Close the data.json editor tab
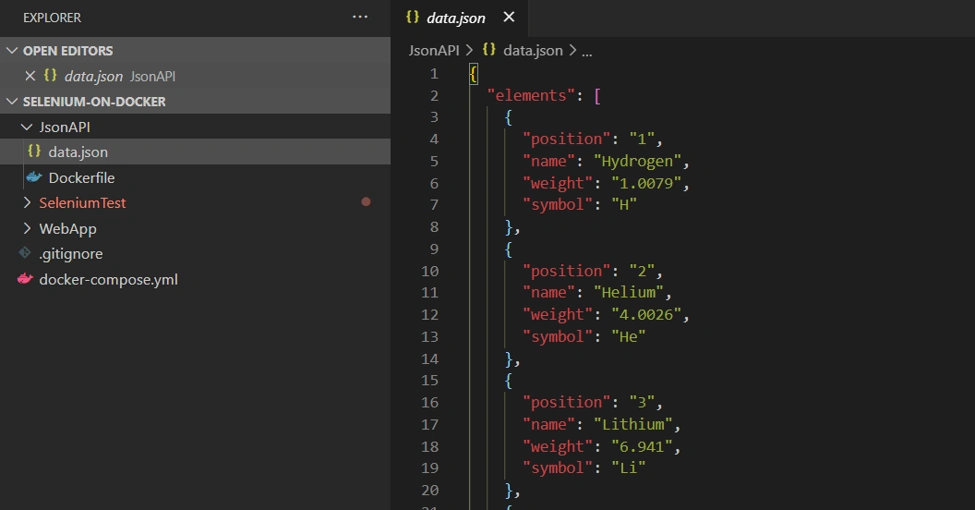The width and height of the screenshot is (975, 510). (509, 17)
